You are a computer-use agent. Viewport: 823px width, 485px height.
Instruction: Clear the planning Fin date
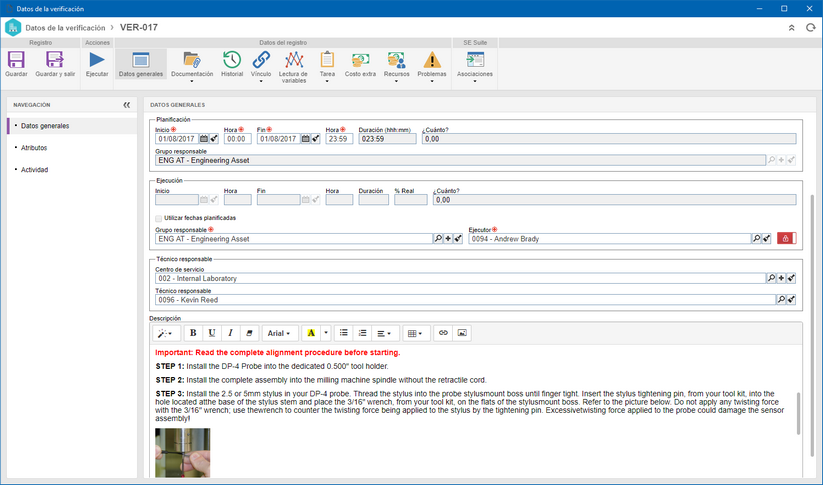[x=315, y=139]
